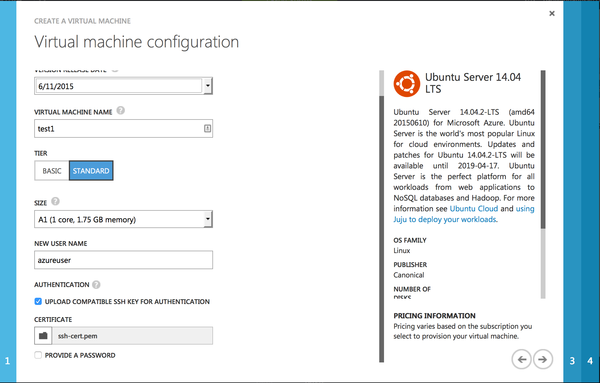The image size is (600, 383).
Task: Jump to wizard step 1
Action: click(8, 360)
